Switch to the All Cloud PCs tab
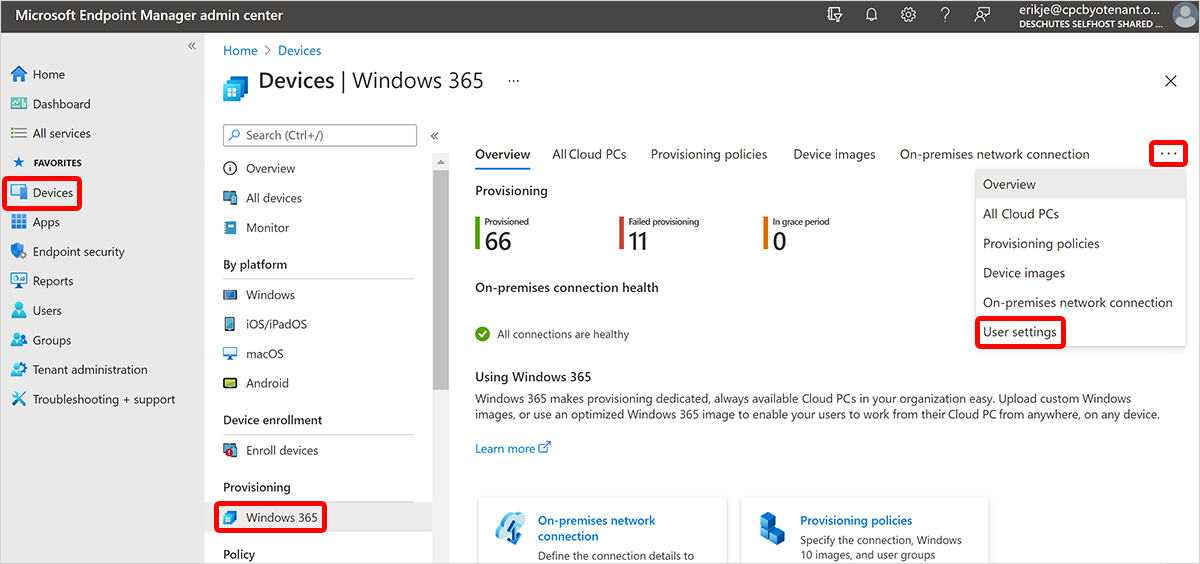The height and width of the screenshot is (564, 1200). click(590, 154)
